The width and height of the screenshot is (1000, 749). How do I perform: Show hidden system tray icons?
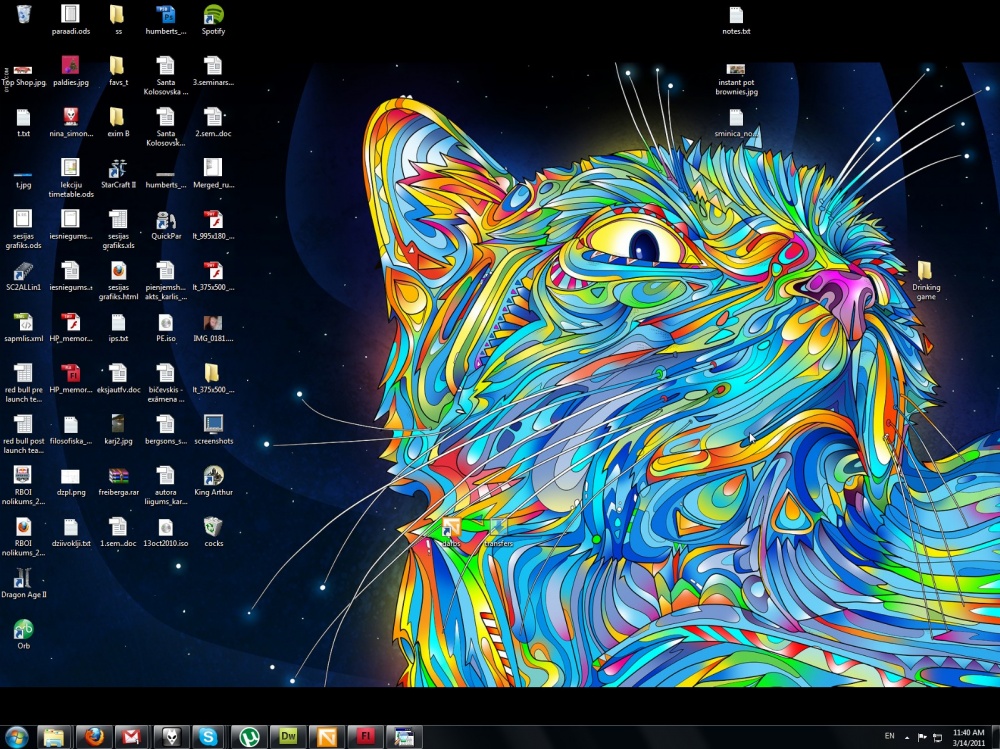[x=907, y=738]
